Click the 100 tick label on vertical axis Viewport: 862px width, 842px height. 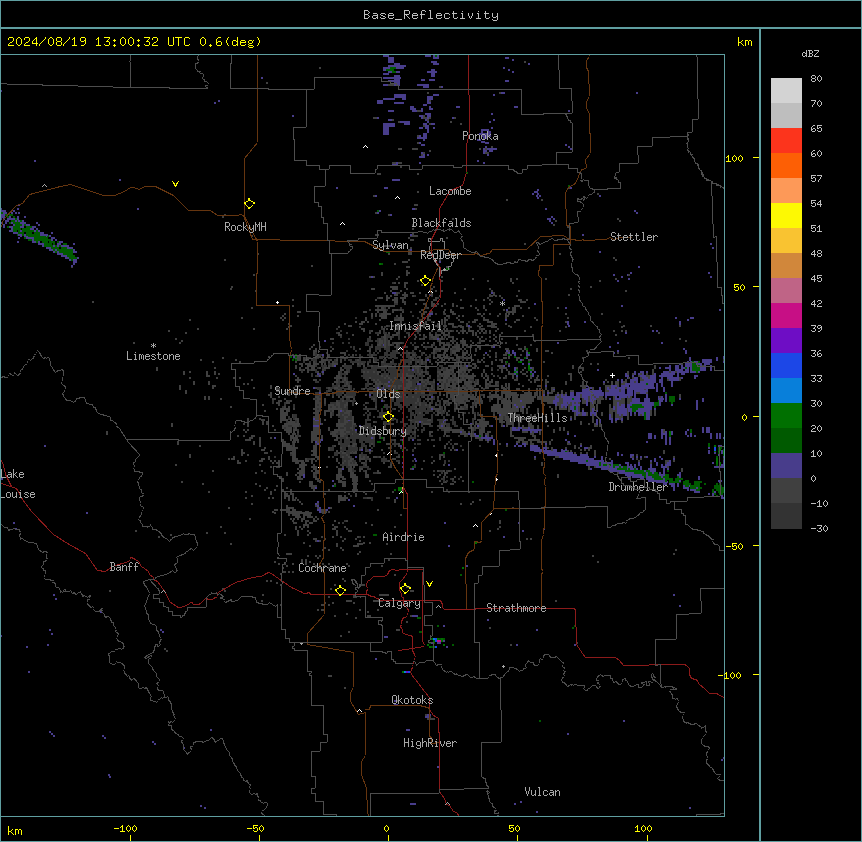734,158
